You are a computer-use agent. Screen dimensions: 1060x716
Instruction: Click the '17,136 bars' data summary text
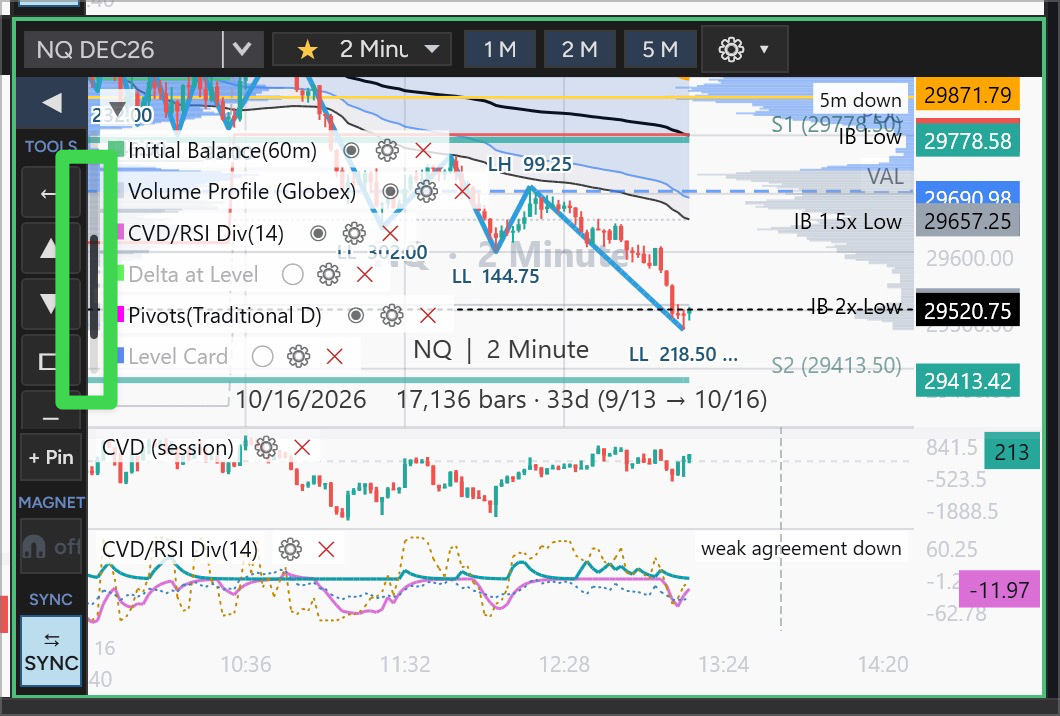pos(461,400)
